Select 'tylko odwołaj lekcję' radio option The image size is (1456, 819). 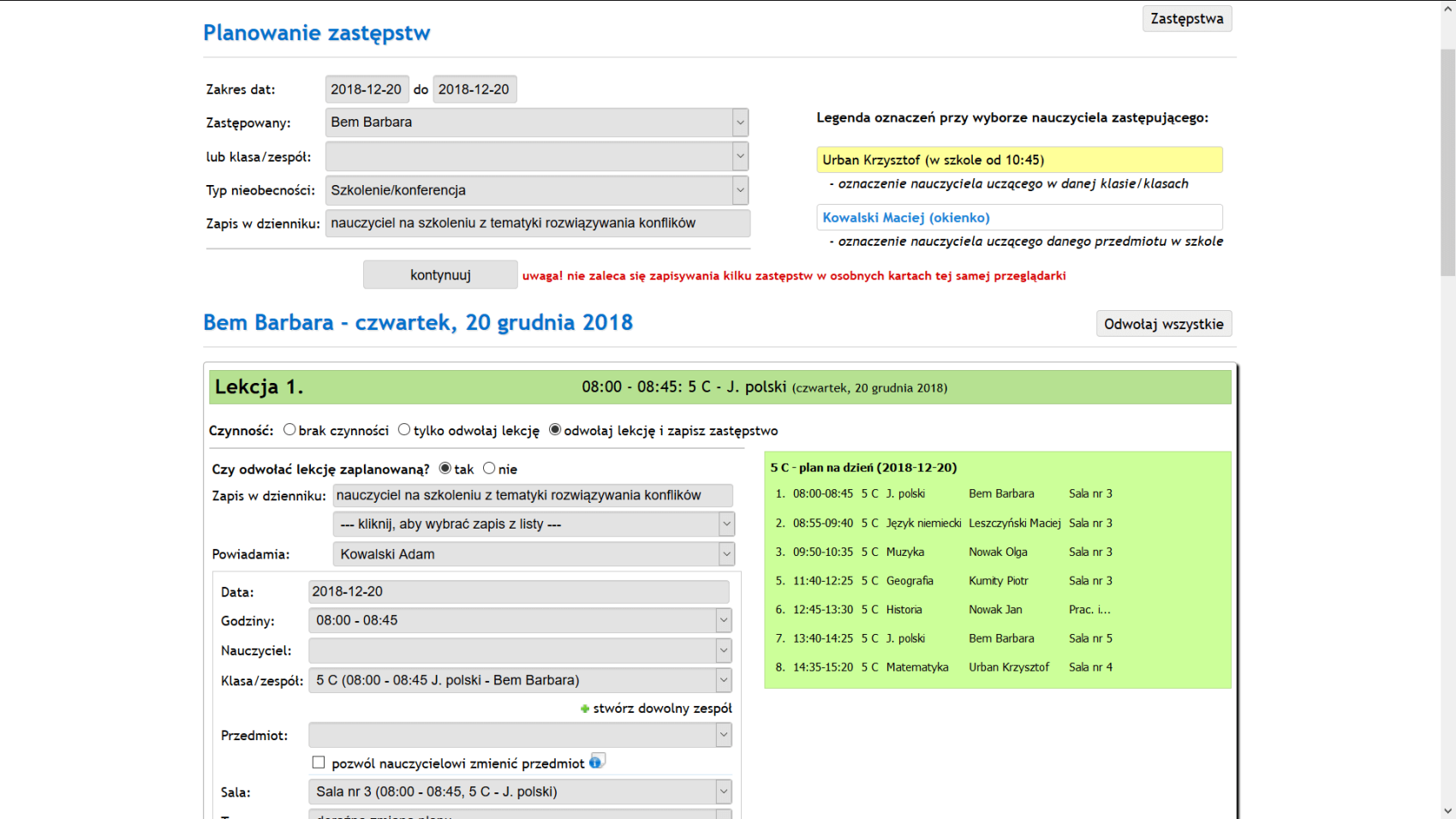[x=404, y=430]
